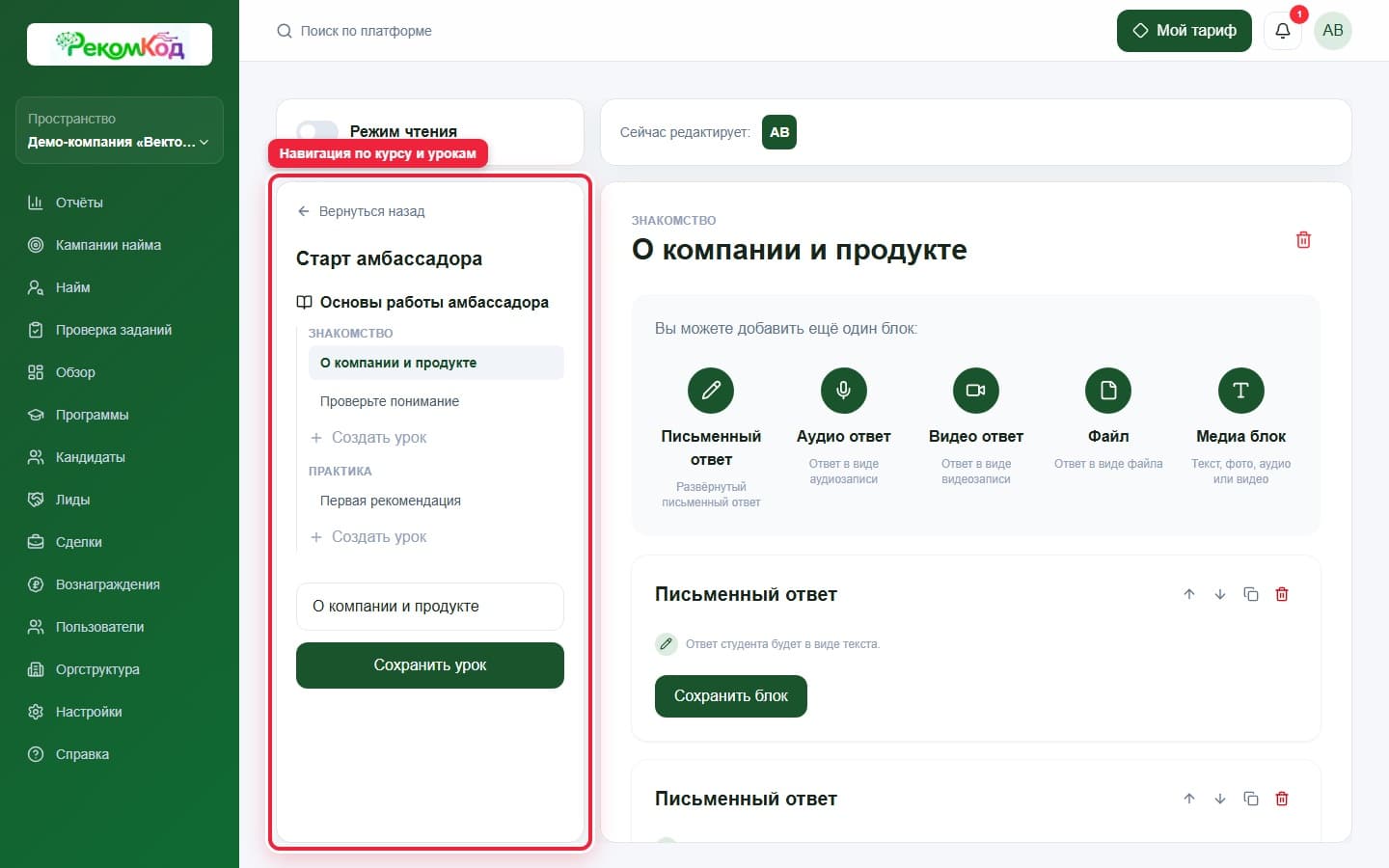Click the Оргструктура building icon
Image resolution: width=1389 pixels, height=868 pixels.
pyautogui.click(x=36, y=669)
